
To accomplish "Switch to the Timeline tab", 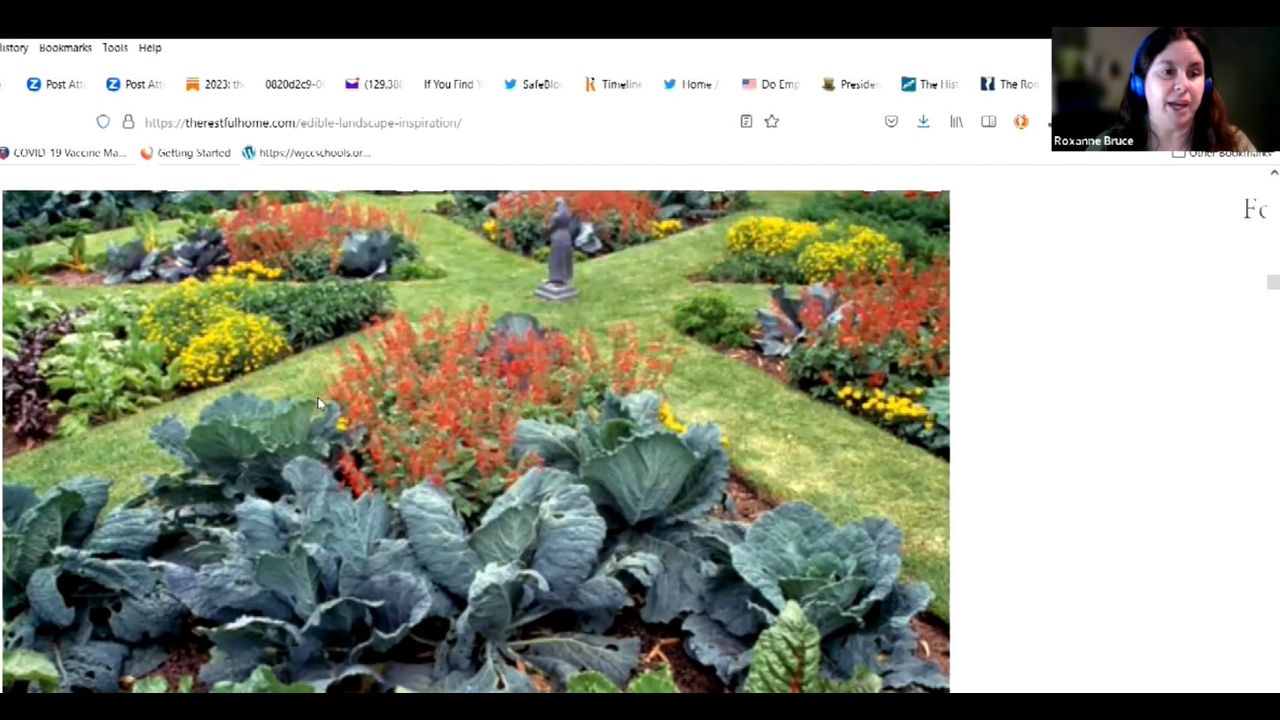I will coord(612,84).
